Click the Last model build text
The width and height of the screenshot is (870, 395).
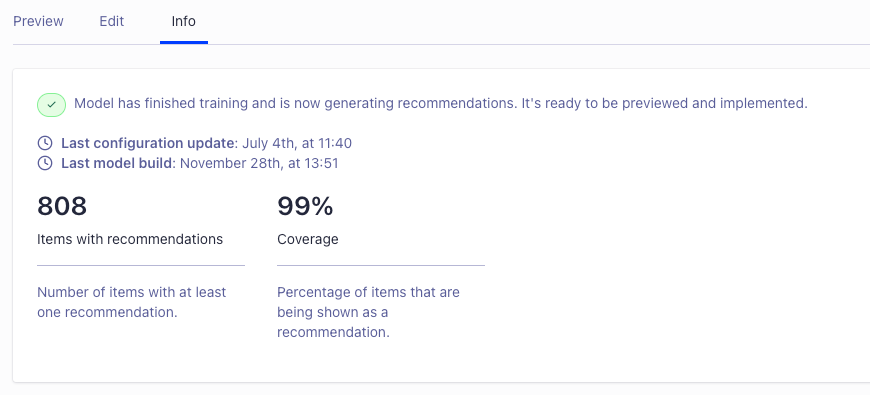click(118, 163)
